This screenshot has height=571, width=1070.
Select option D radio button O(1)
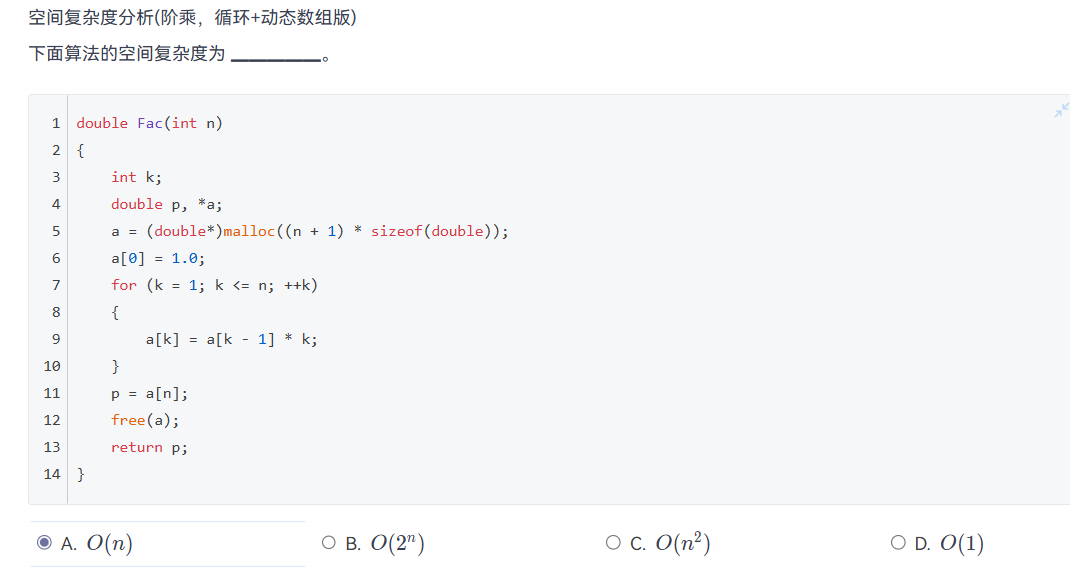898,542
